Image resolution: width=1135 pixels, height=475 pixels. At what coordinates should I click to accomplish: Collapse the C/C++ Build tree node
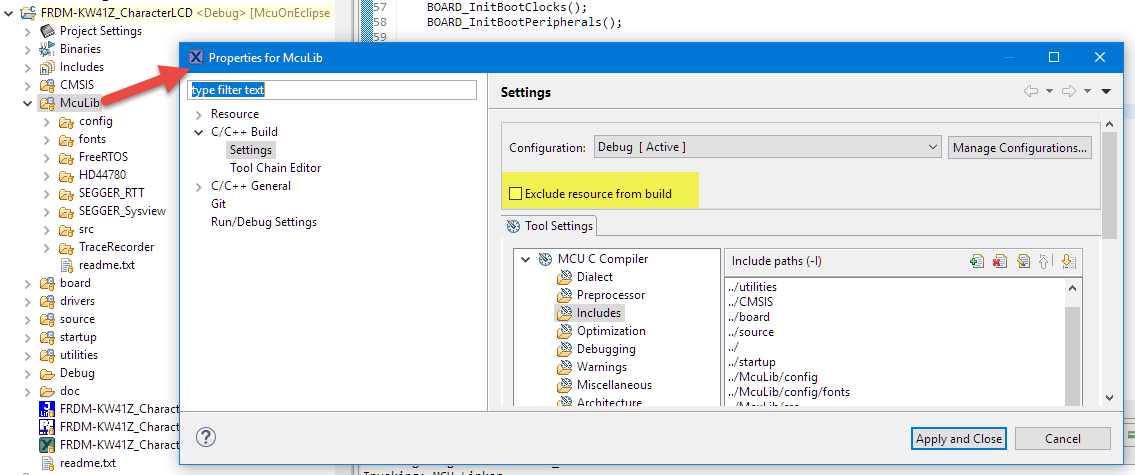[199, 132]
